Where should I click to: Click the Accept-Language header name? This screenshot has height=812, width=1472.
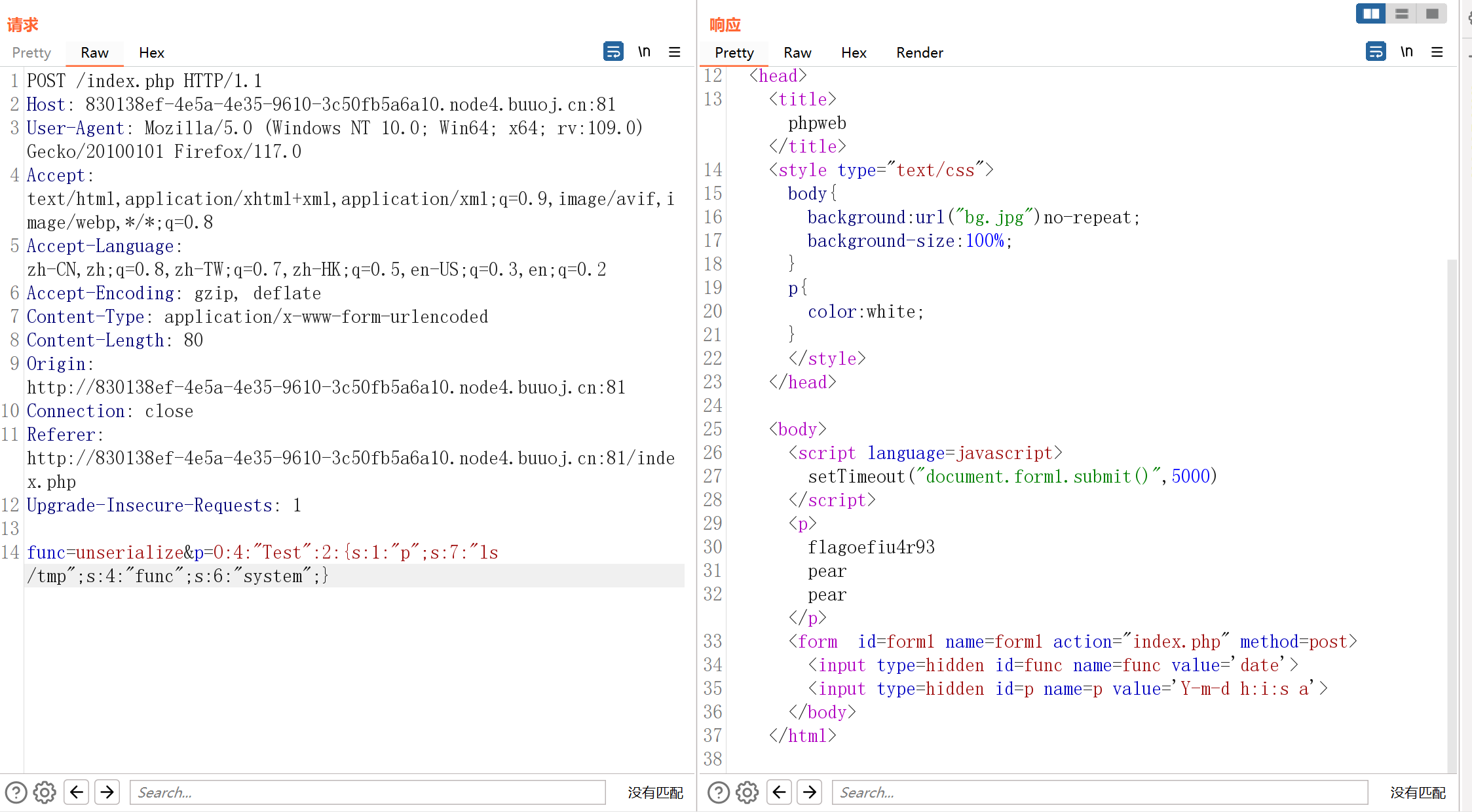pyautogui.click(x=100, y=246)
